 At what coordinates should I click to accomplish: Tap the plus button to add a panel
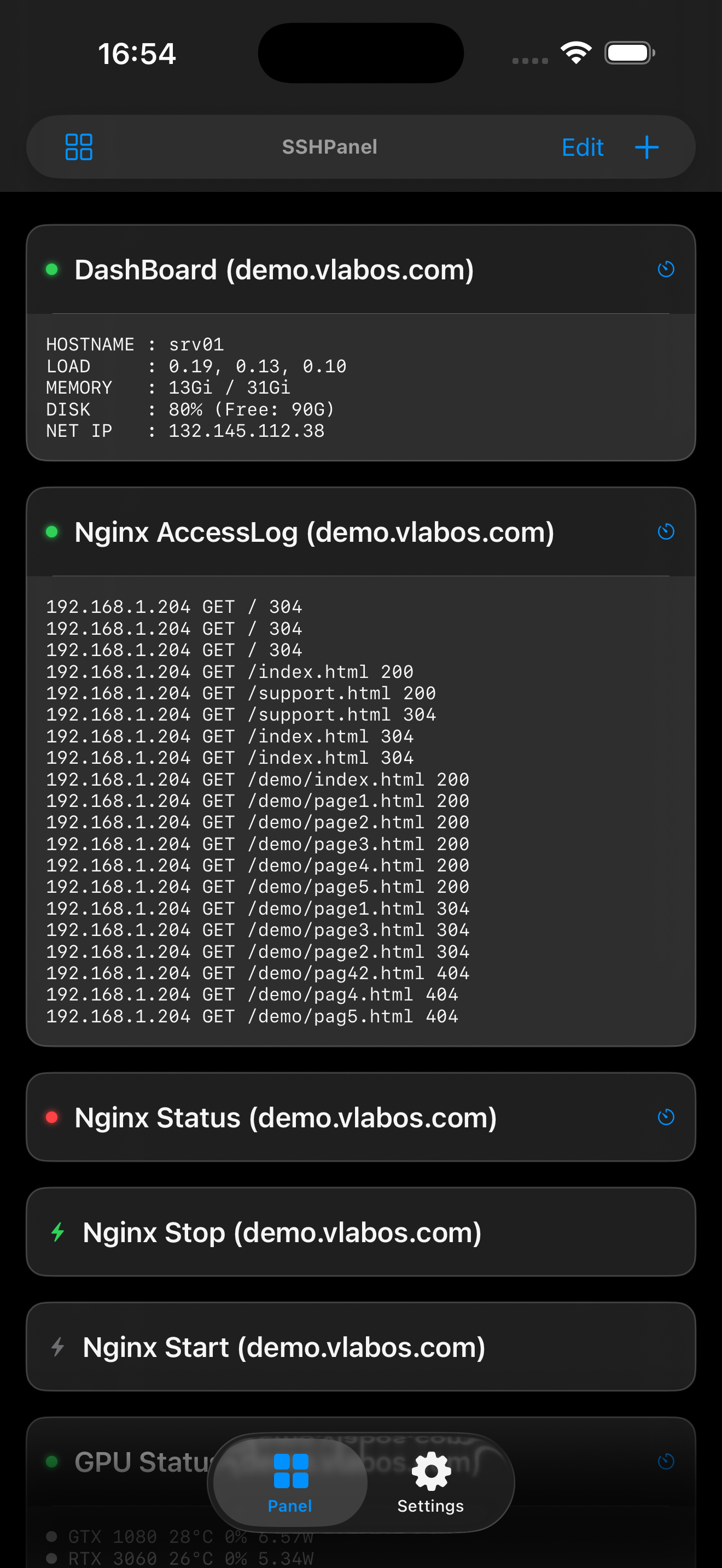click(x=647, y=146)
